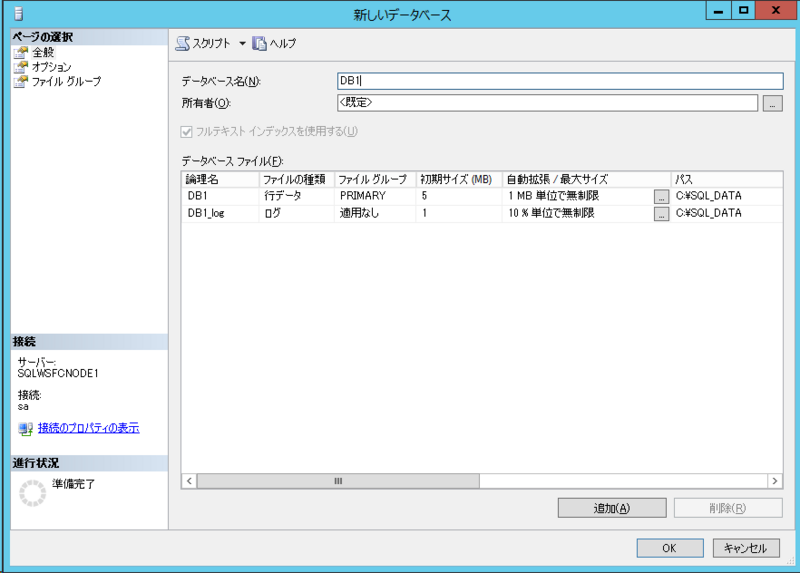Click the owner (所有者) text field
The image size is (800, 573).
pos(547,103)
